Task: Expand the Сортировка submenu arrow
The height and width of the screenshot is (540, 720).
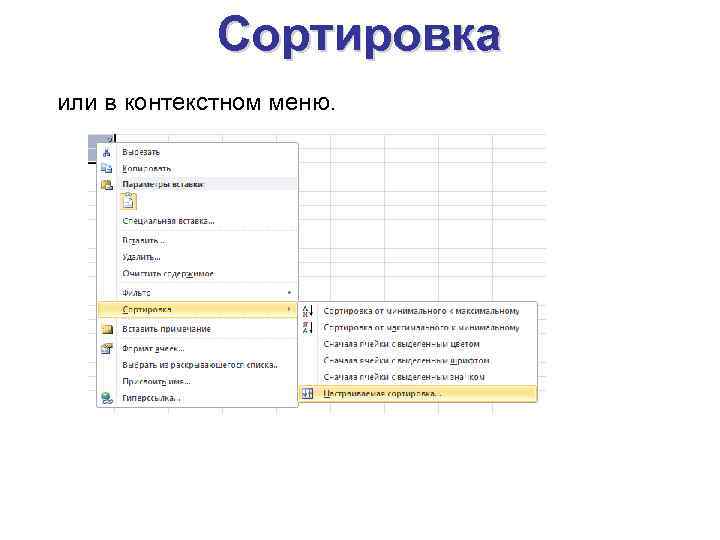Action: pos(289,309)
